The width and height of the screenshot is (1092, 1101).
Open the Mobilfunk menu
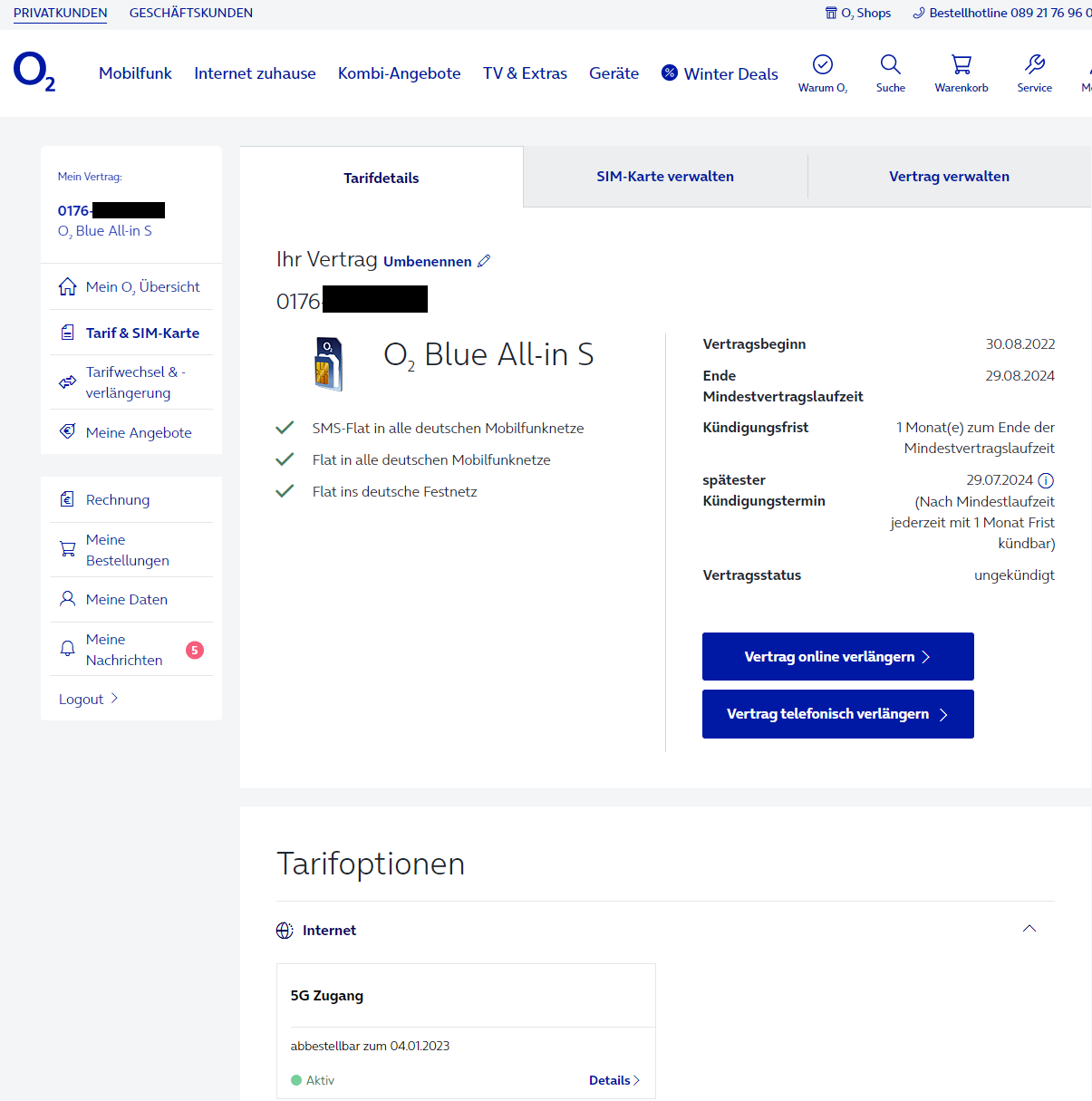[135, 73]
